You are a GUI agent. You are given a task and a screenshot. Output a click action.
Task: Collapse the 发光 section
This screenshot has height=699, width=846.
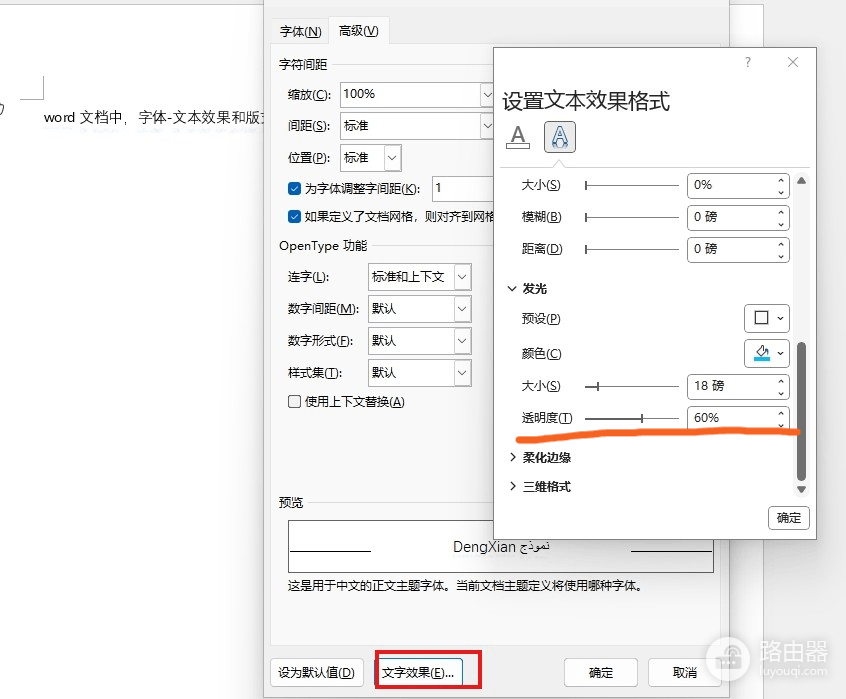click(527, 289)
